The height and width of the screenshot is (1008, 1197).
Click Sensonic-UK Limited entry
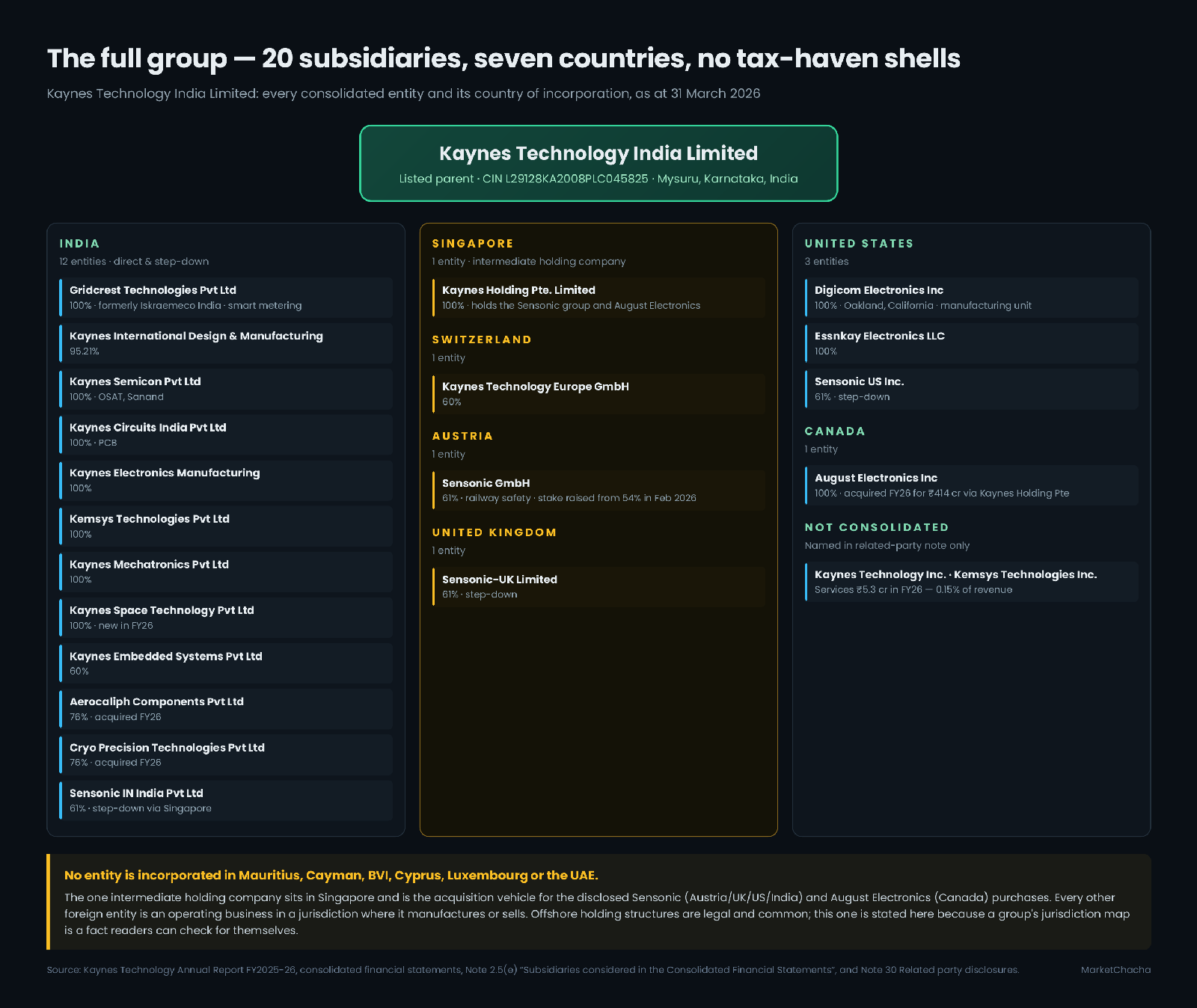pyautogui.click(x=598, y=587)
